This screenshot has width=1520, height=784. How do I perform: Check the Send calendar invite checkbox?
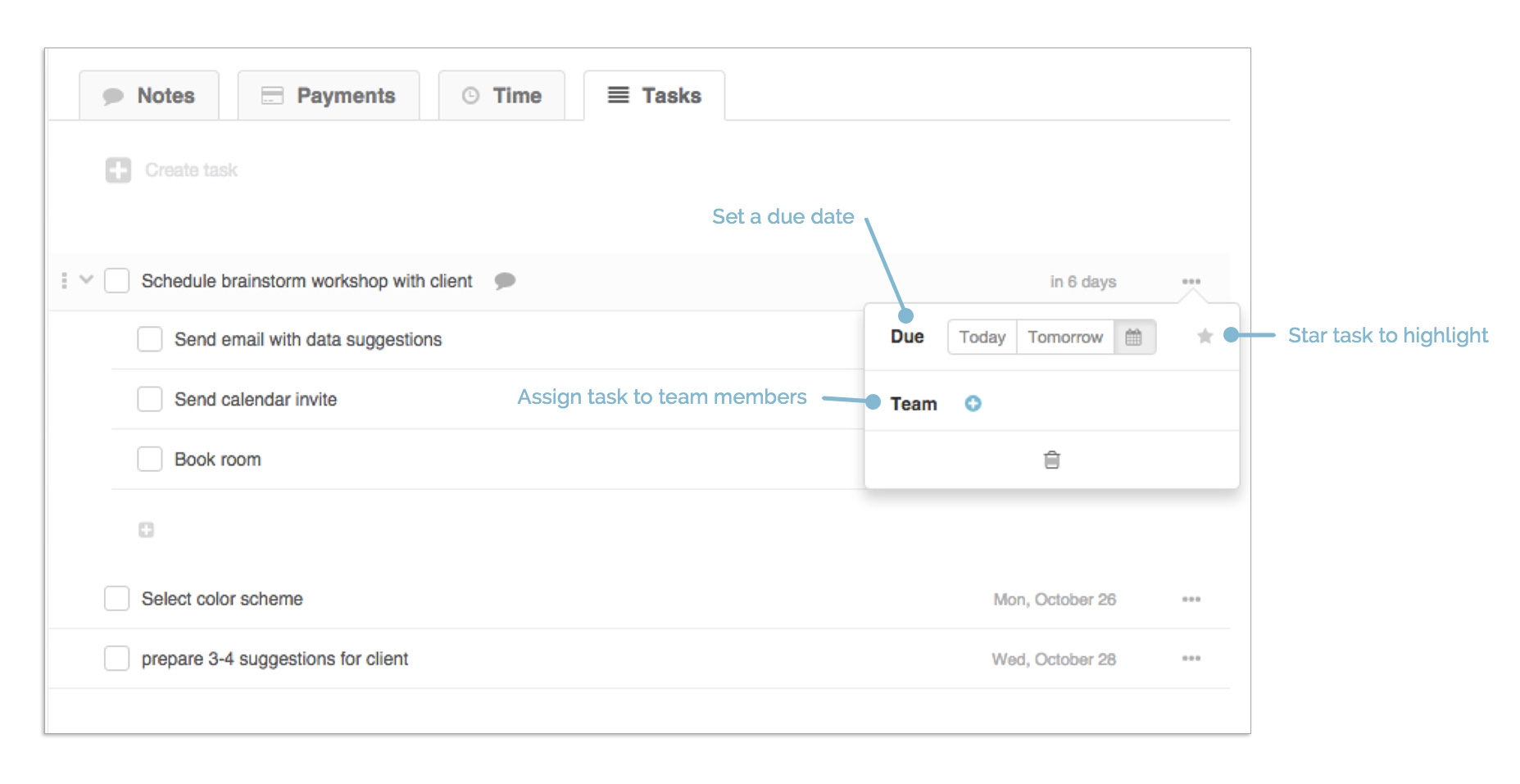(x=149, y=399)
